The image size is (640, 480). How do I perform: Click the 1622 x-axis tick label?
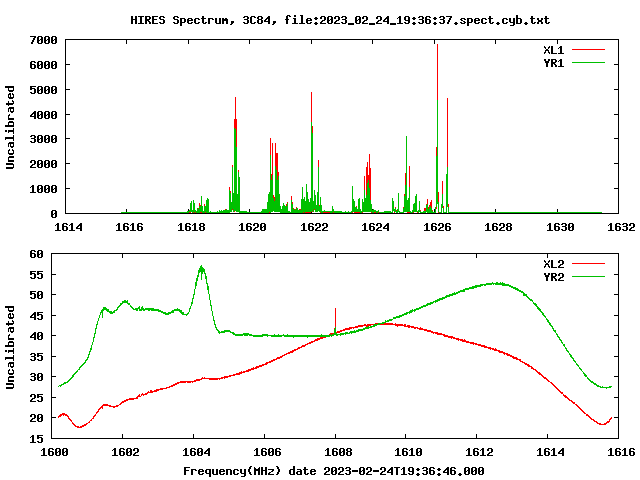click(x=314, y=227)
